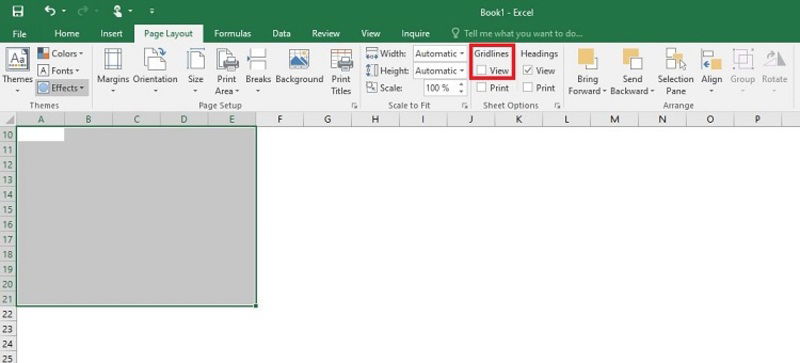Select row 10 header

8,135
